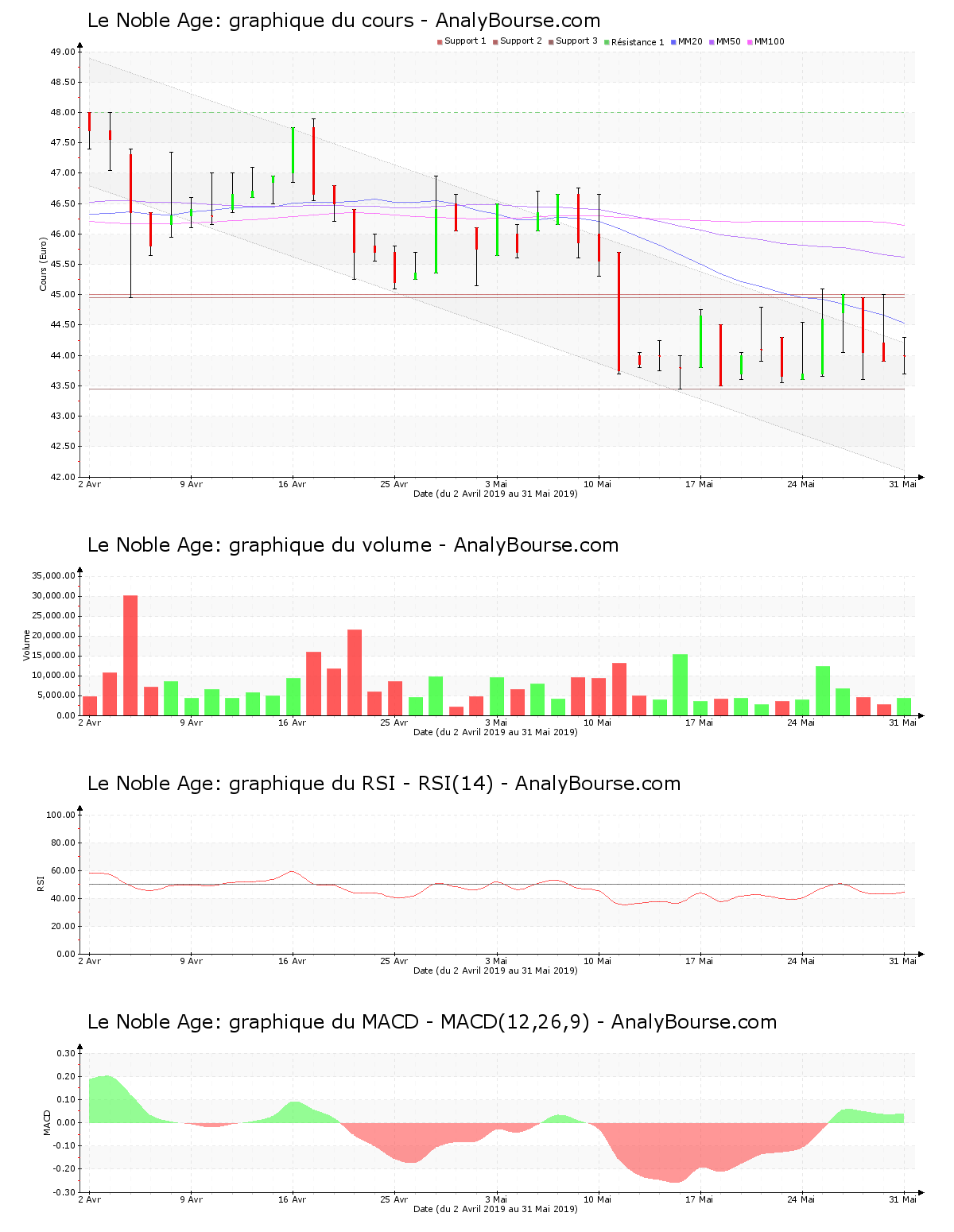
Task: Click the 'RSI' y-axis label
Action: point(40,883)
